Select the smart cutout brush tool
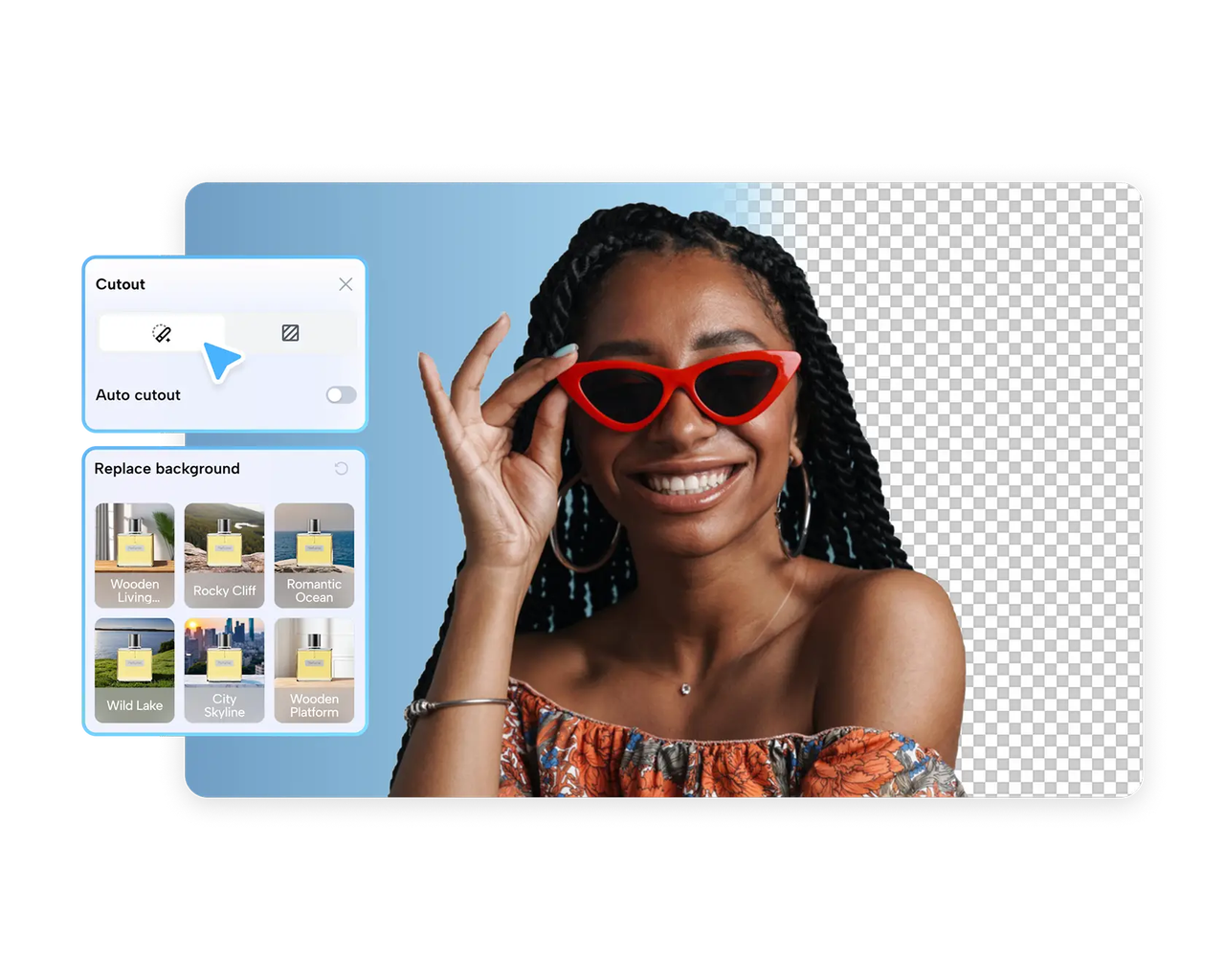Viewport: 1225px width, 980px height. 162,333
